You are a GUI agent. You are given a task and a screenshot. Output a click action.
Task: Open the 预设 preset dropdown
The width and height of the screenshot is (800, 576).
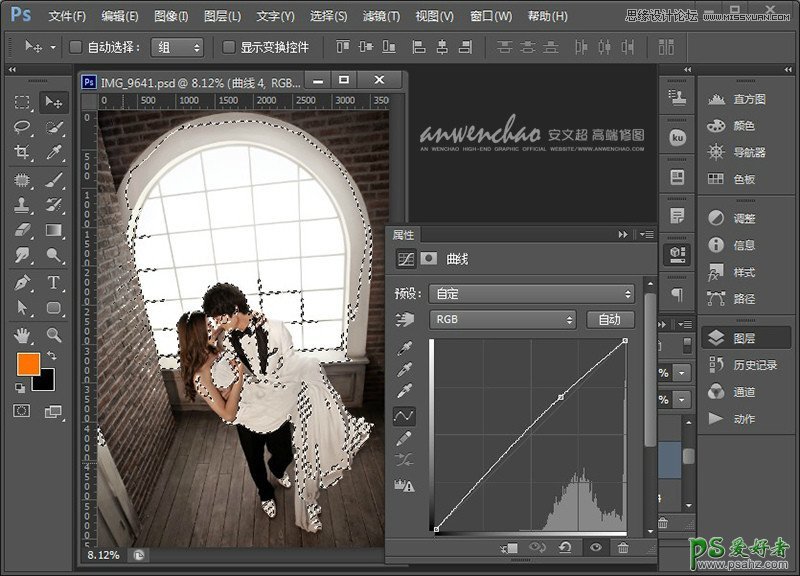(x=531, y=294)
